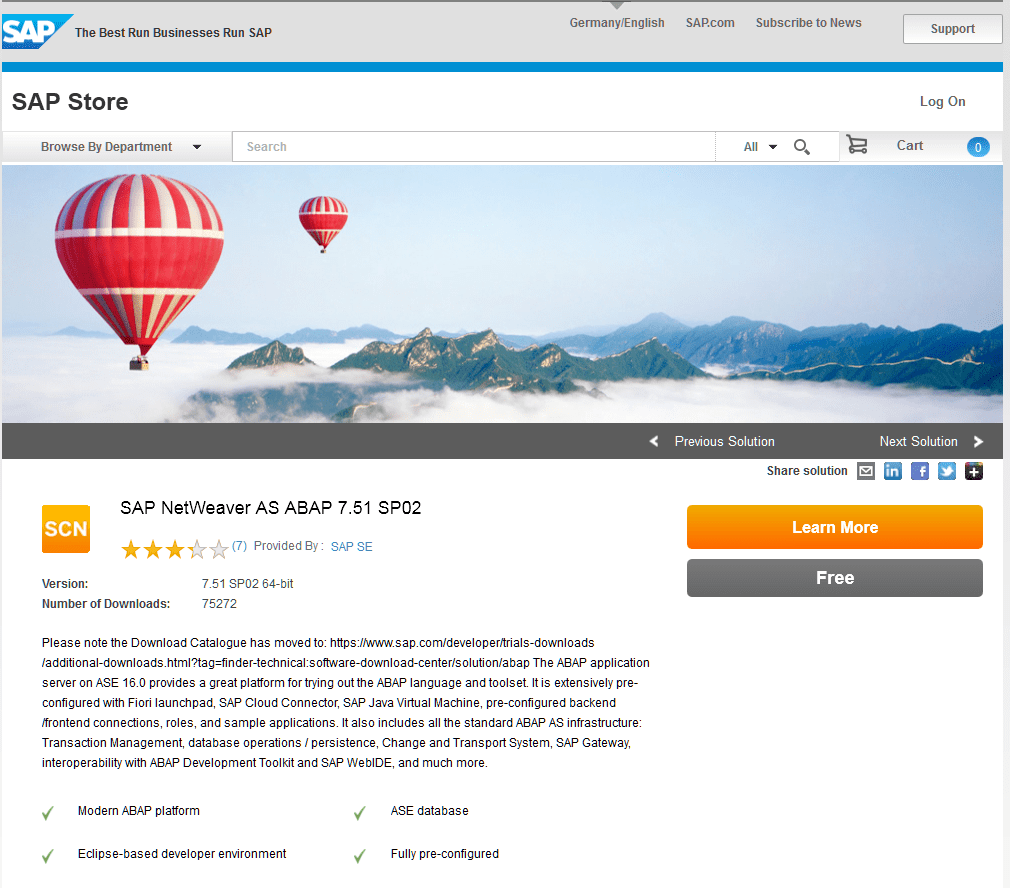Open more sharing options plus icon
Viewport: 1010px width, 888px height.
point(974,471)
